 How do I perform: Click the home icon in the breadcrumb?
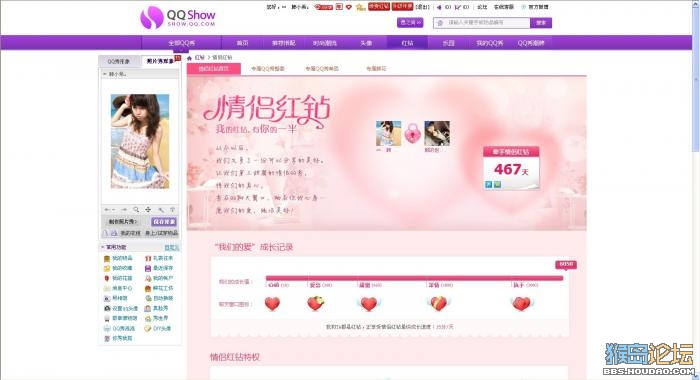[189, 58]
